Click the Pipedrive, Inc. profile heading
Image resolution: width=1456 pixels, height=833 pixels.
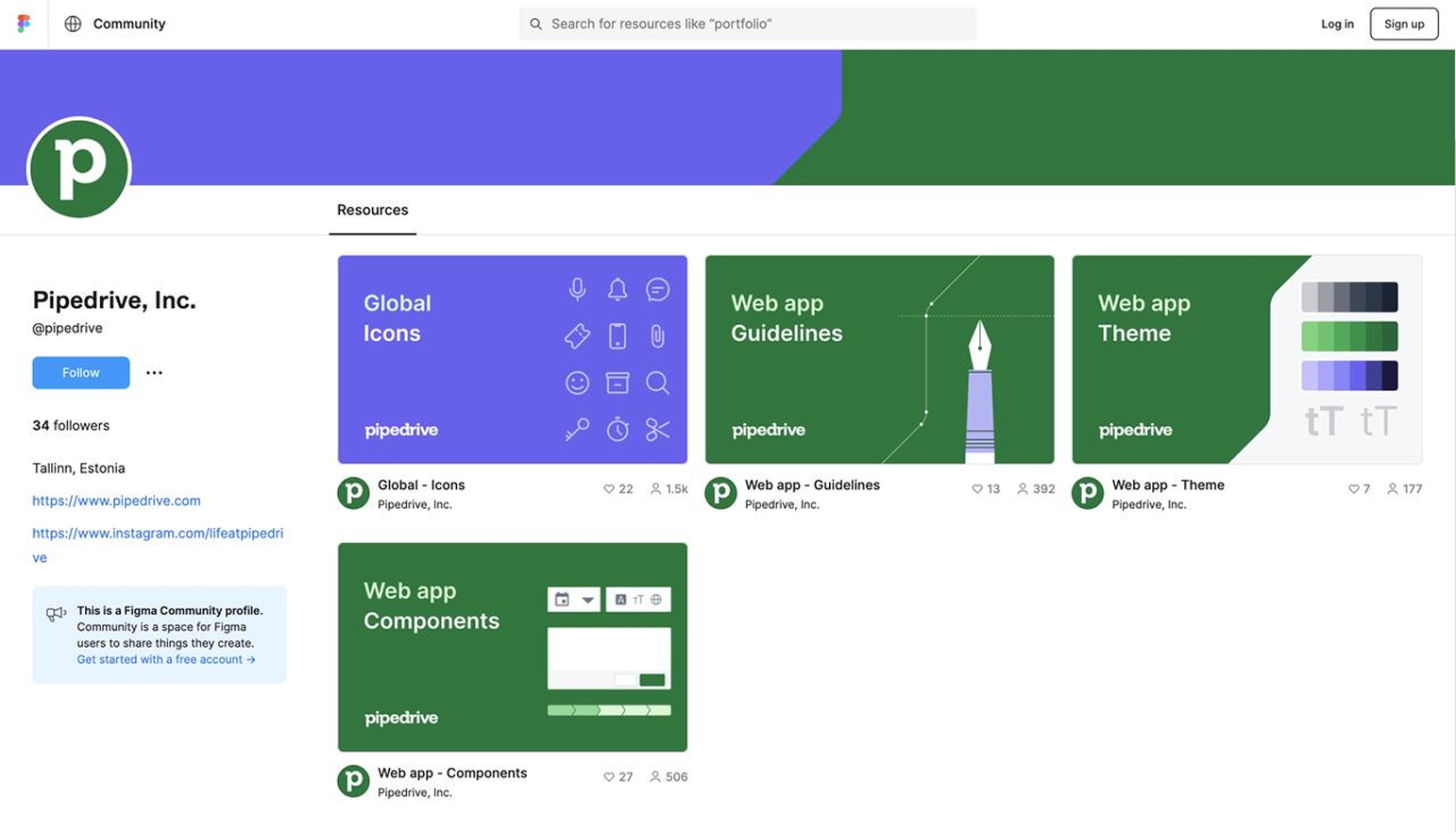click(x=114, y=300)
